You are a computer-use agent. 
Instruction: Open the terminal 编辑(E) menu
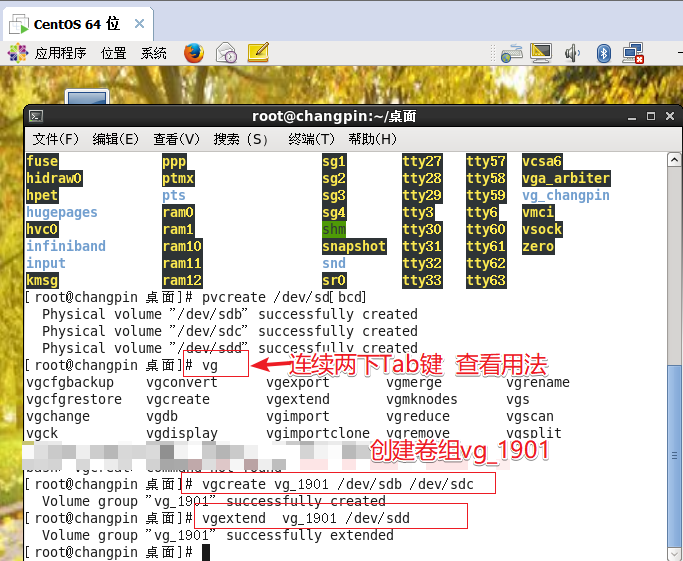116,139
